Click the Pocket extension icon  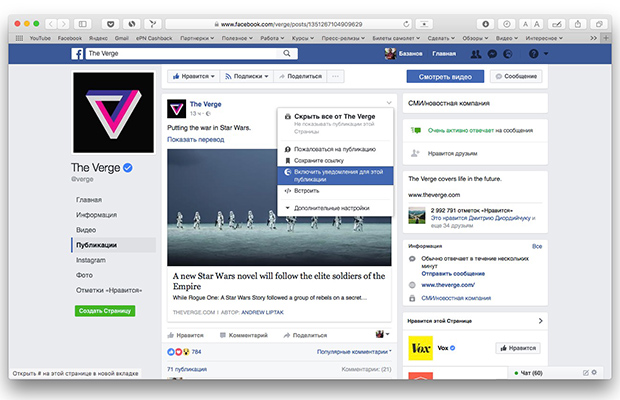110,24
